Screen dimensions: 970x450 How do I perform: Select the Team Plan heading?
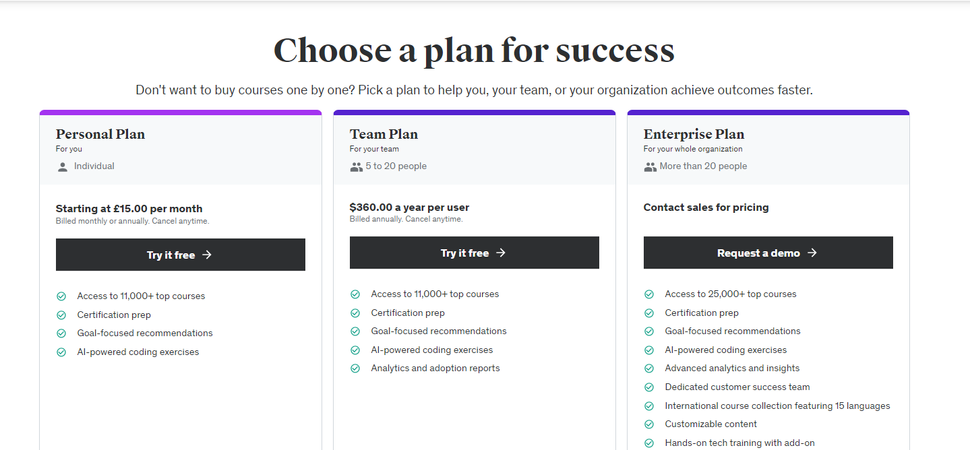[384, 134]
